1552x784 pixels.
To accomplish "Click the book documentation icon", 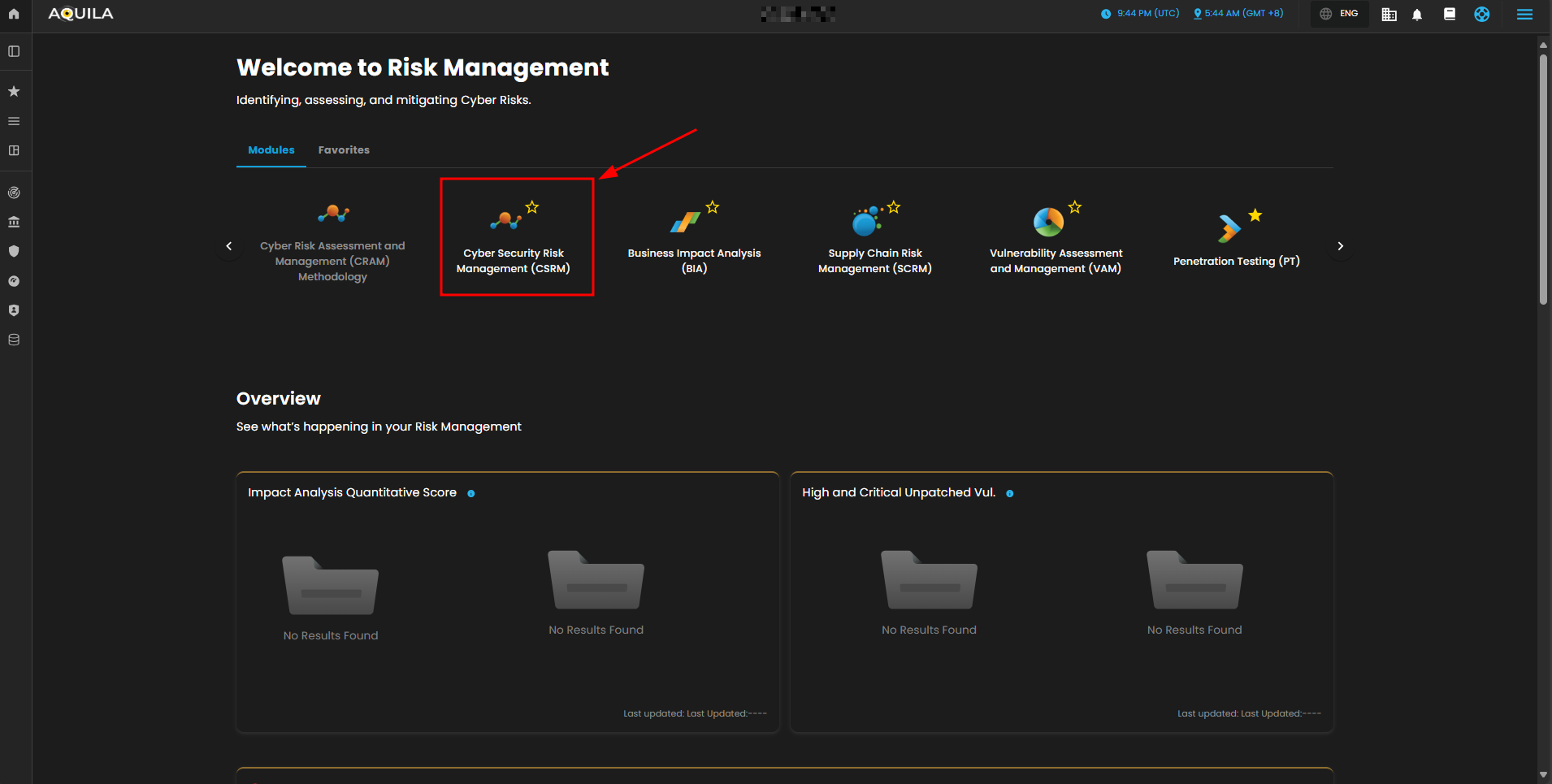I will click(x=1449, y=14).
